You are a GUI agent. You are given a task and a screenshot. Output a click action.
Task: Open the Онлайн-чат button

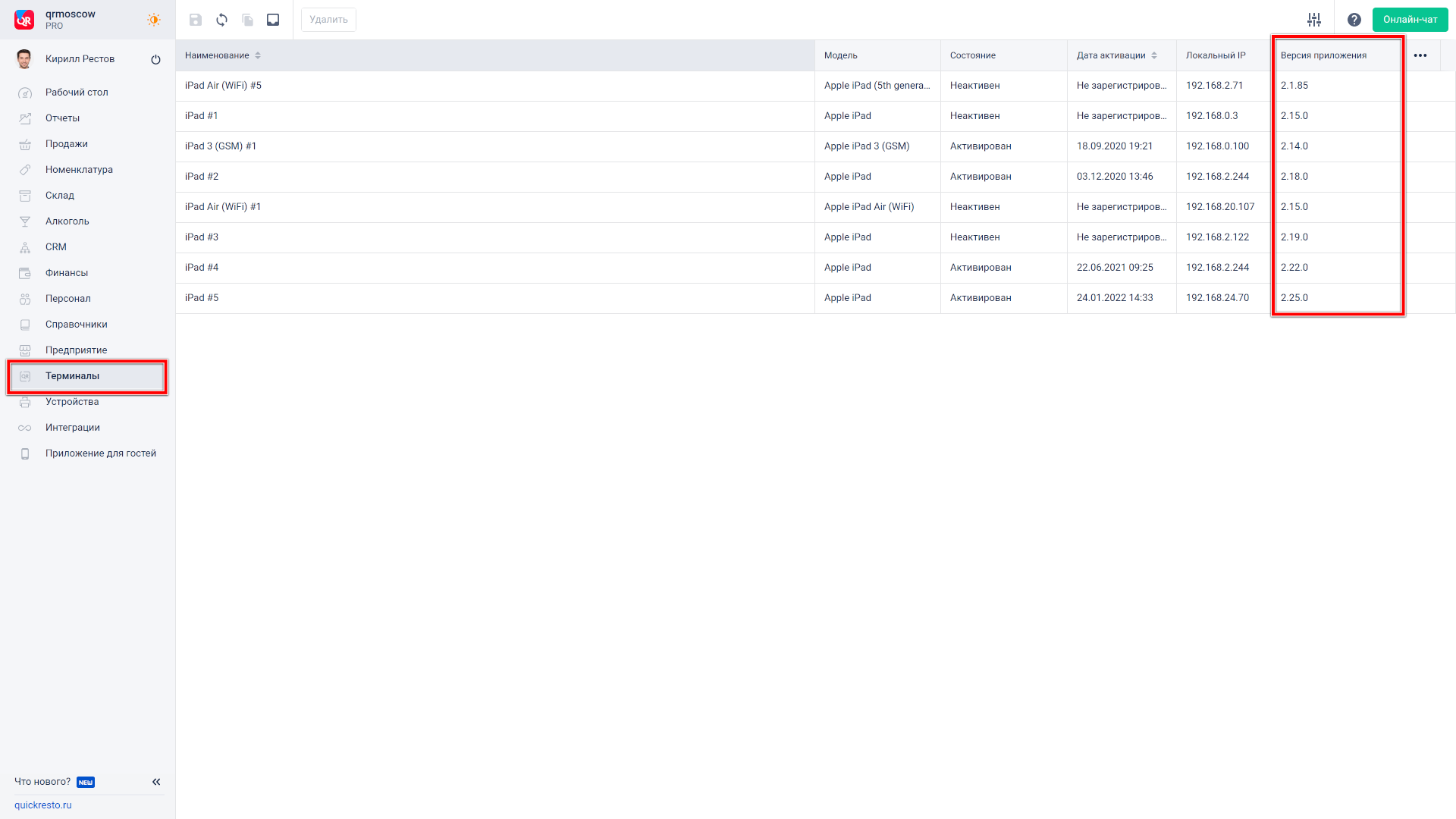click(1410, 20)
